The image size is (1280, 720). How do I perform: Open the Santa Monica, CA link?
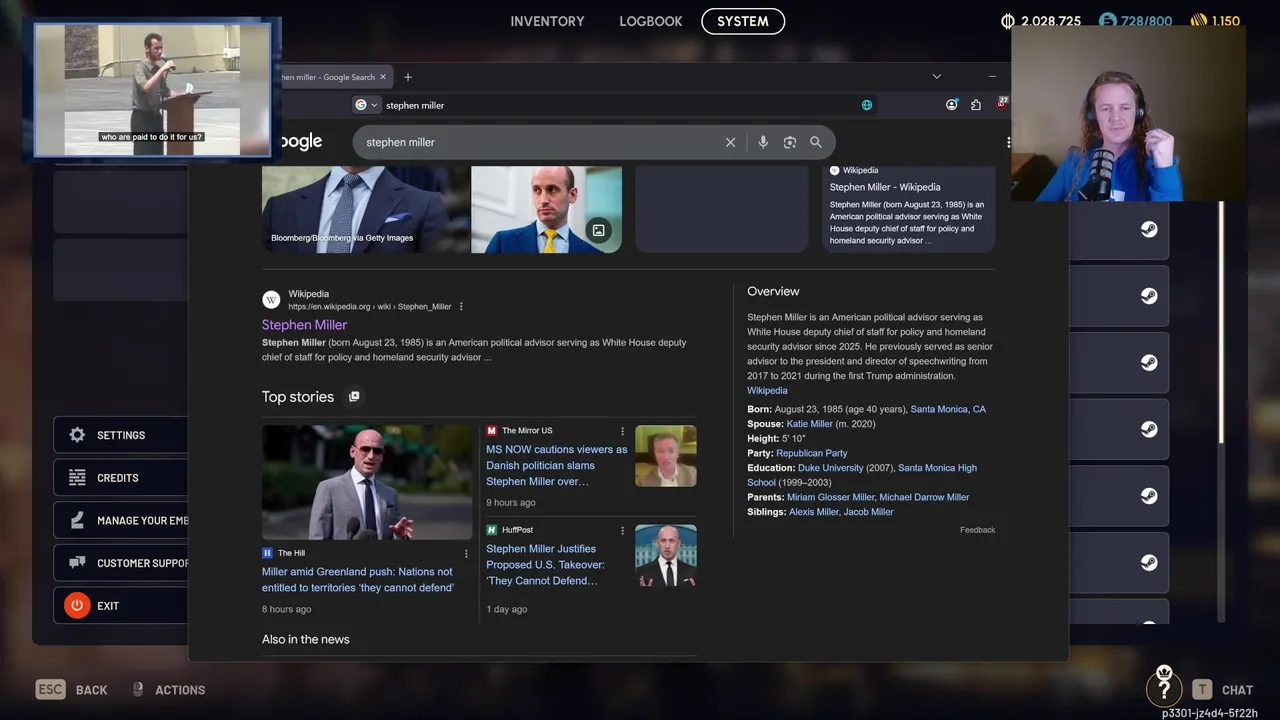(948, 409)
